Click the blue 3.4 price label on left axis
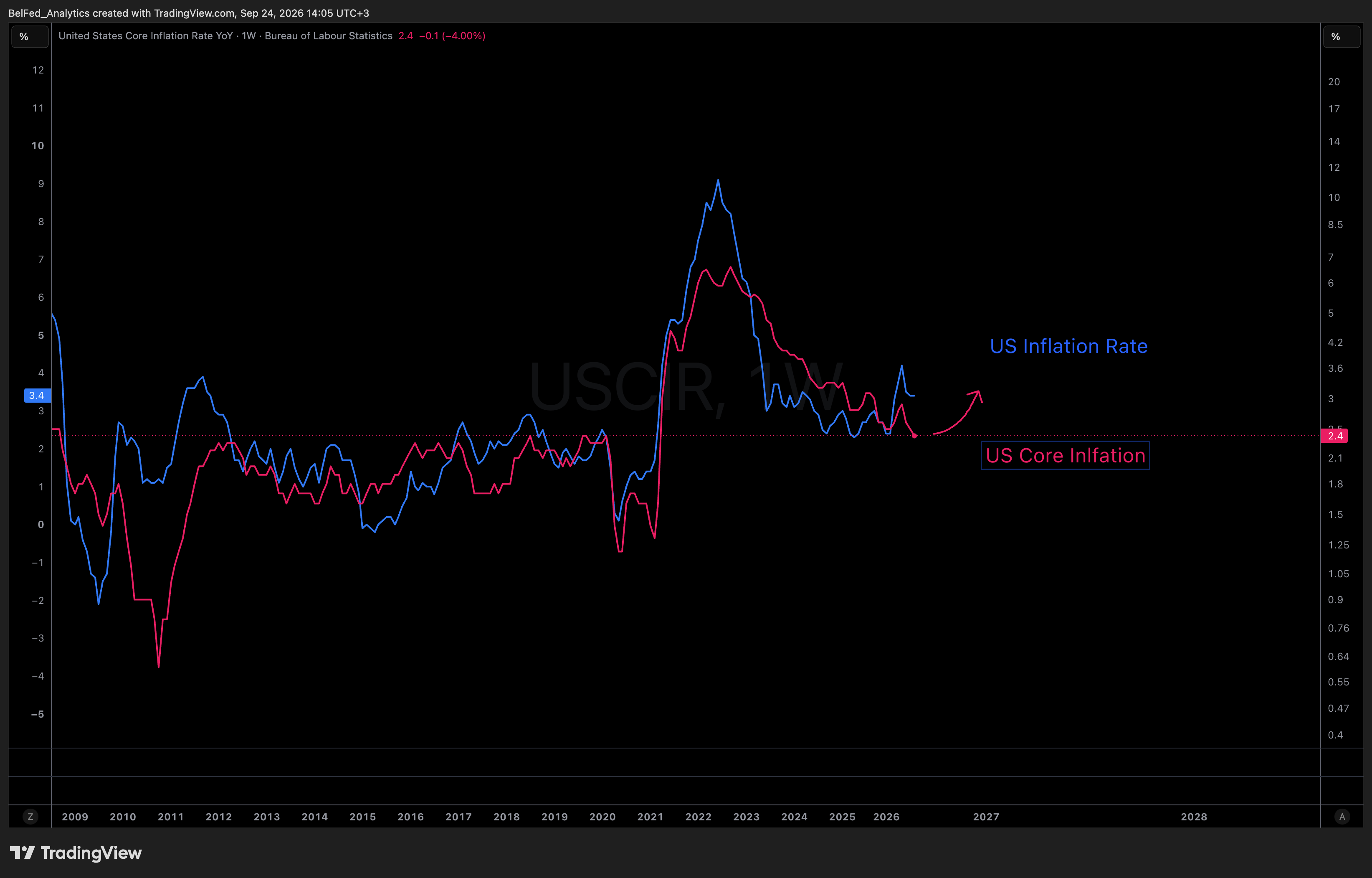This screenshot has width=1372, height=878. click(37, 395)
